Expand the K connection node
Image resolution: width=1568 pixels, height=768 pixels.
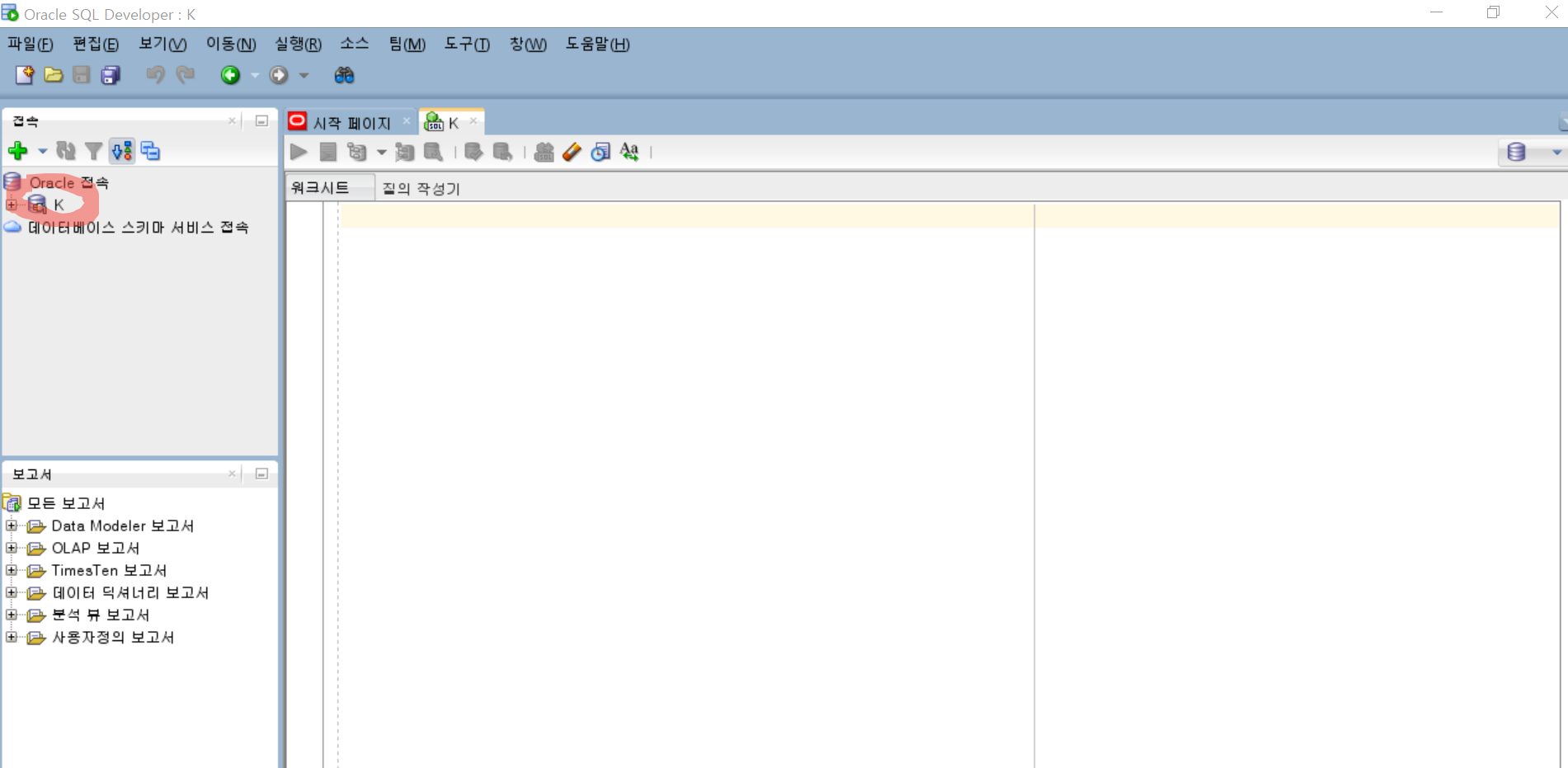tap(11, 205)
